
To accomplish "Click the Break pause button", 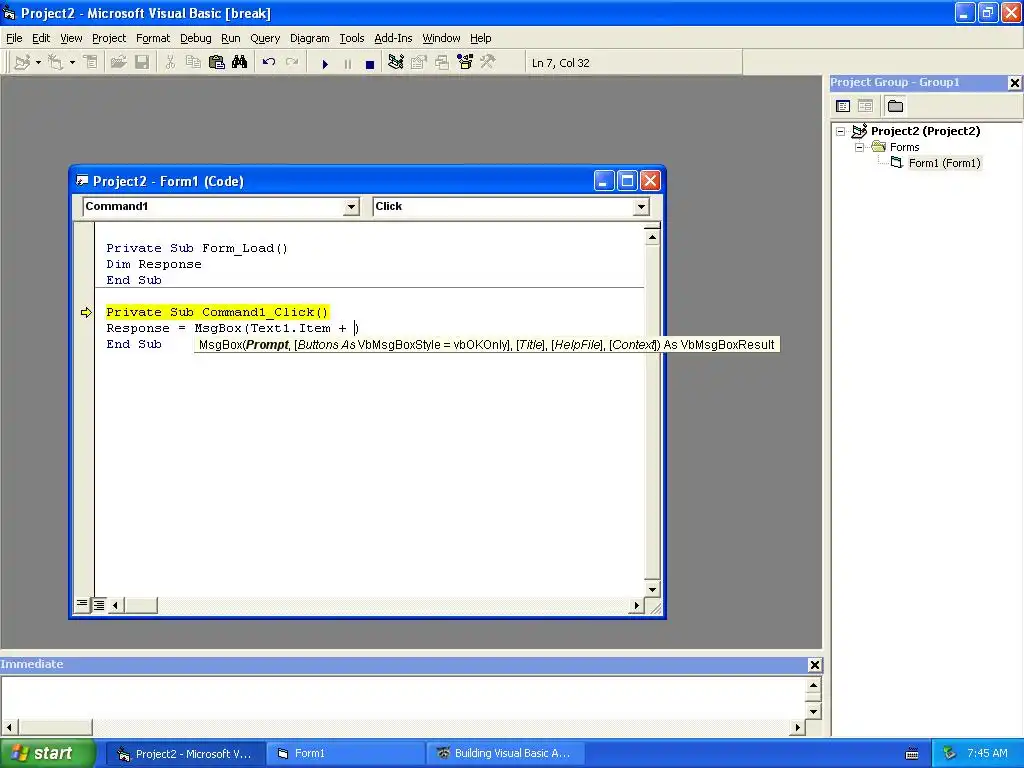I will tap(347, 64).
